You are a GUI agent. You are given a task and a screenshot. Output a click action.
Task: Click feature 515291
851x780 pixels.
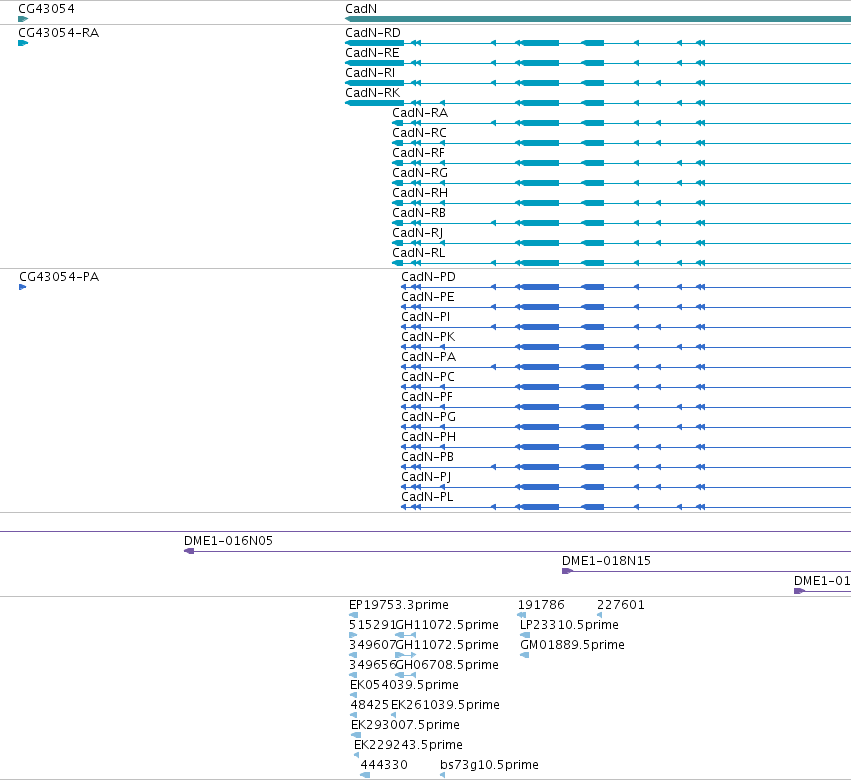(372, 625)
